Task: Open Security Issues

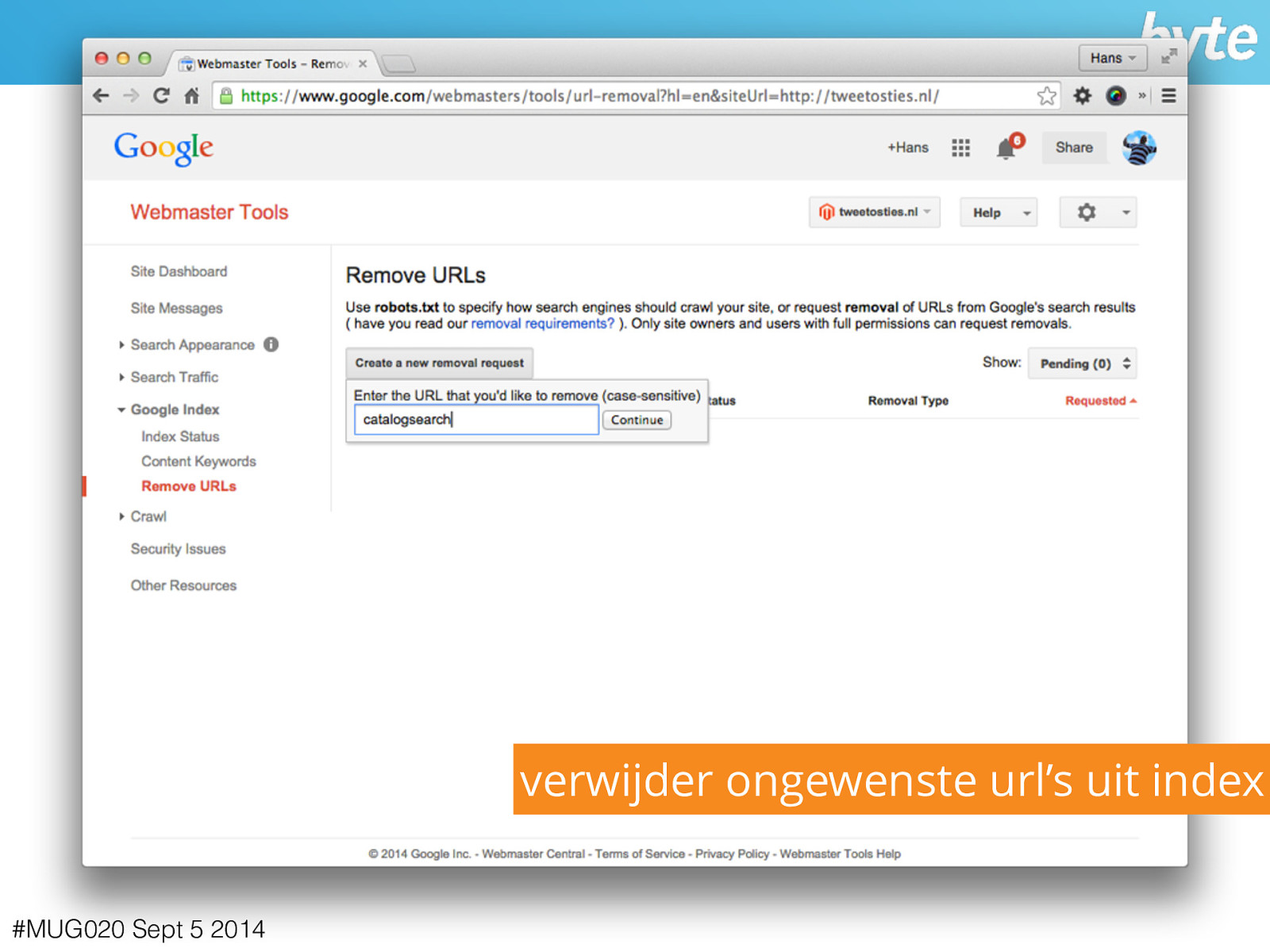Action: pyautogui.click(x=178, y=549)
